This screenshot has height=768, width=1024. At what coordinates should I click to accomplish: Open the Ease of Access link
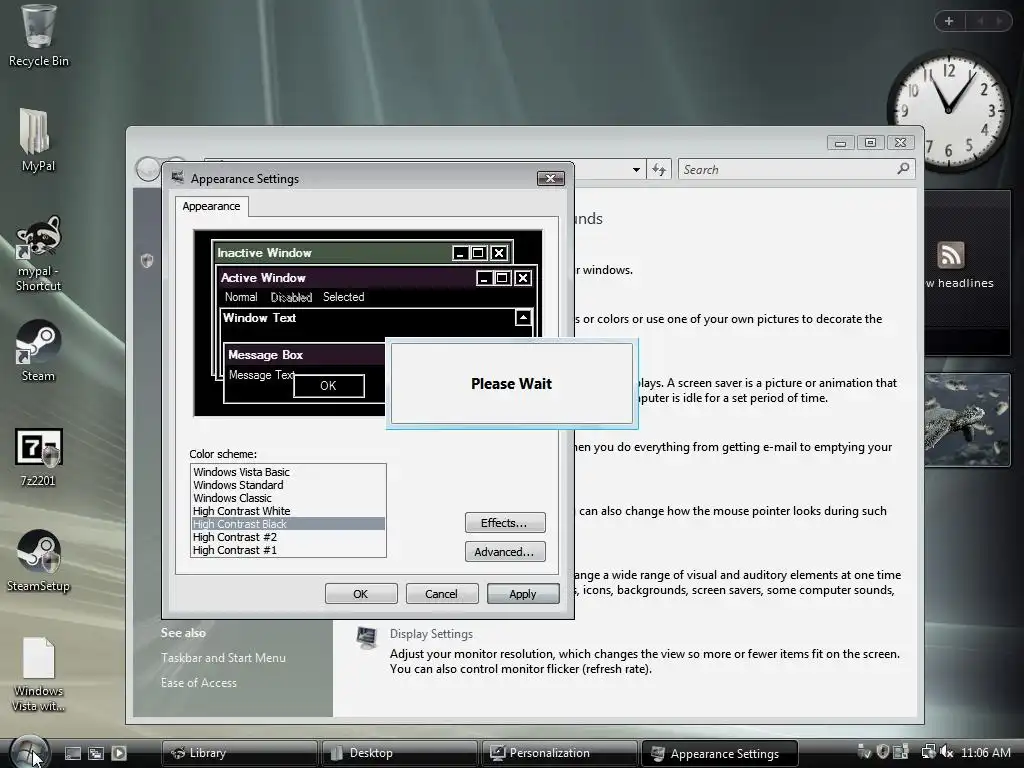199,682
